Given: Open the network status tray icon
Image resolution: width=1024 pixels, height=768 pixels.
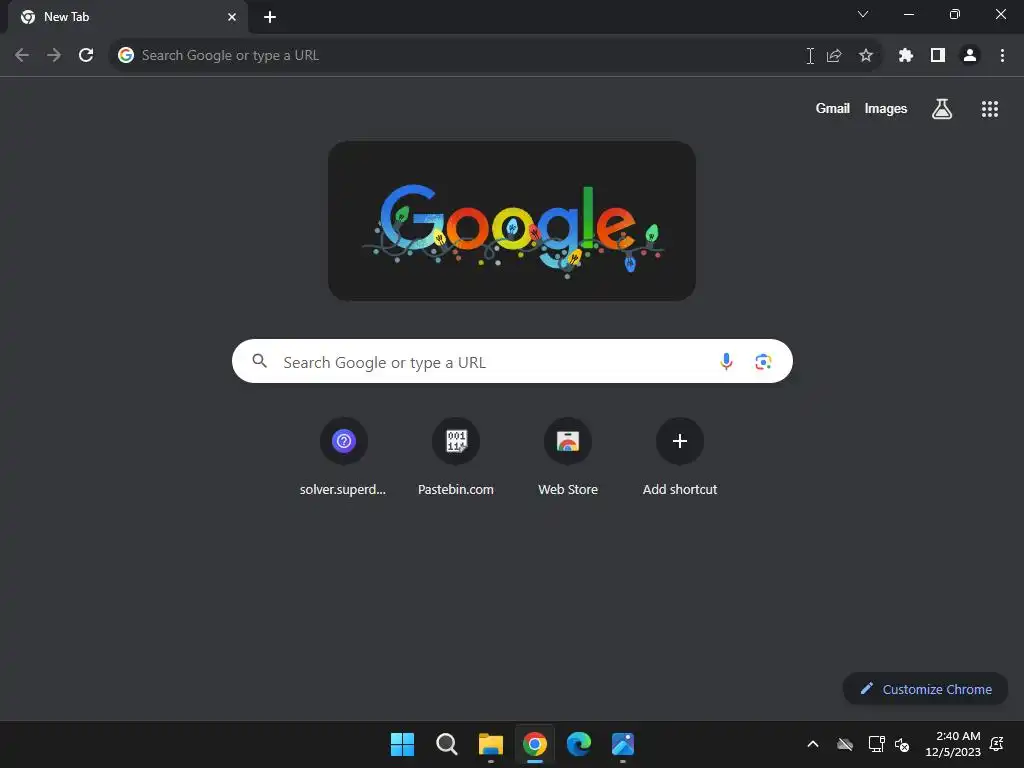Looking at the screenshot, I should [x=876, y=744].
